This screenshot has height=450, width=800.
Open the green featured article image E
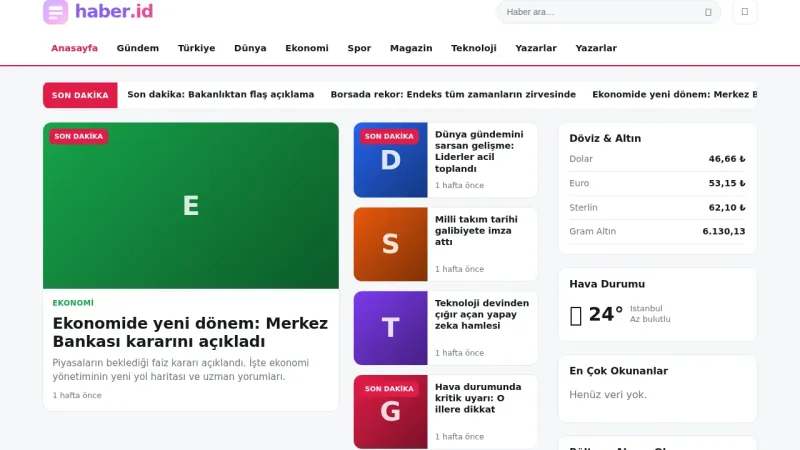(x=191, y=206)
